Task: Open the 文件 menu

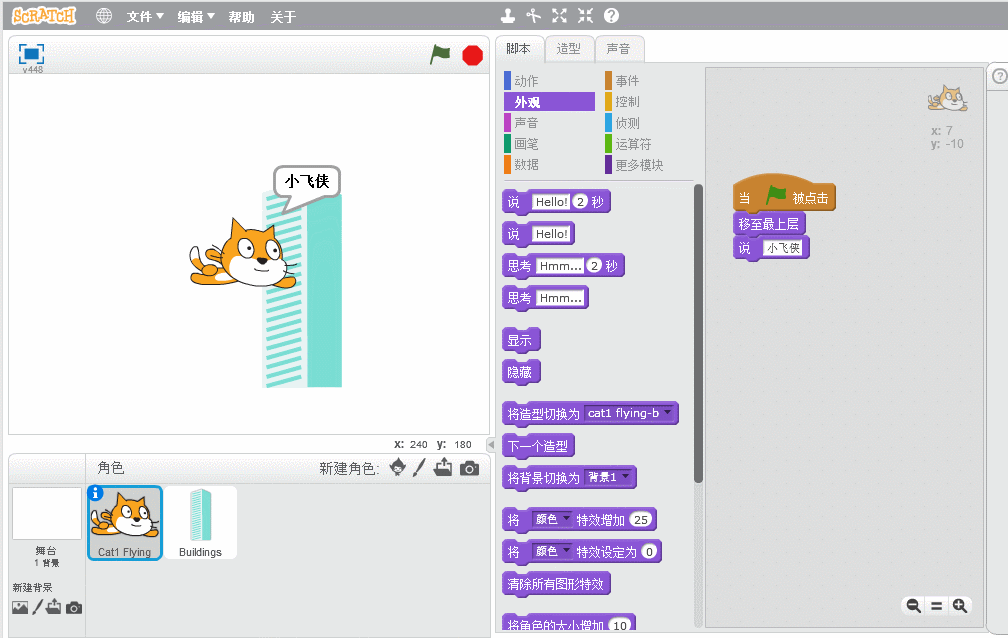Action: pyautogui.click(x=145, y=17)
